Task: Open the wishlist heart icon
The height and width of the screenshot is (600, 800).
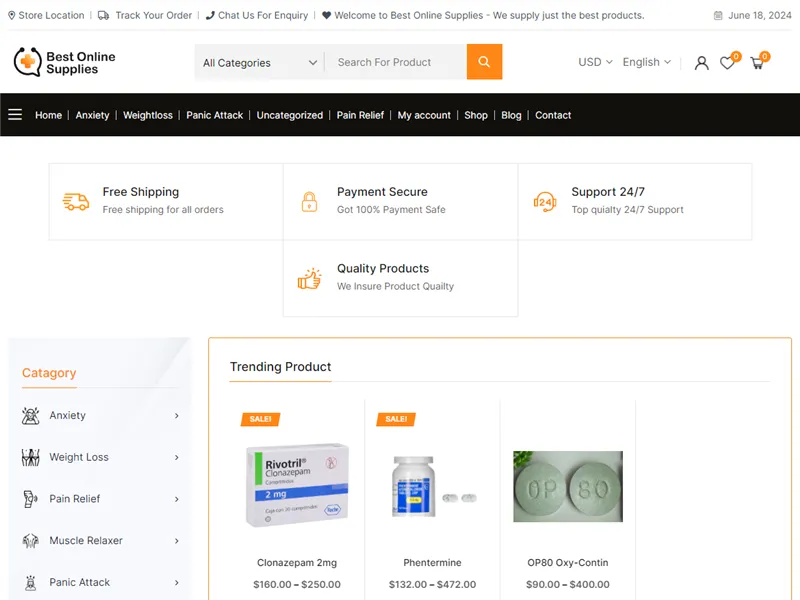Action: click(728, 63)
